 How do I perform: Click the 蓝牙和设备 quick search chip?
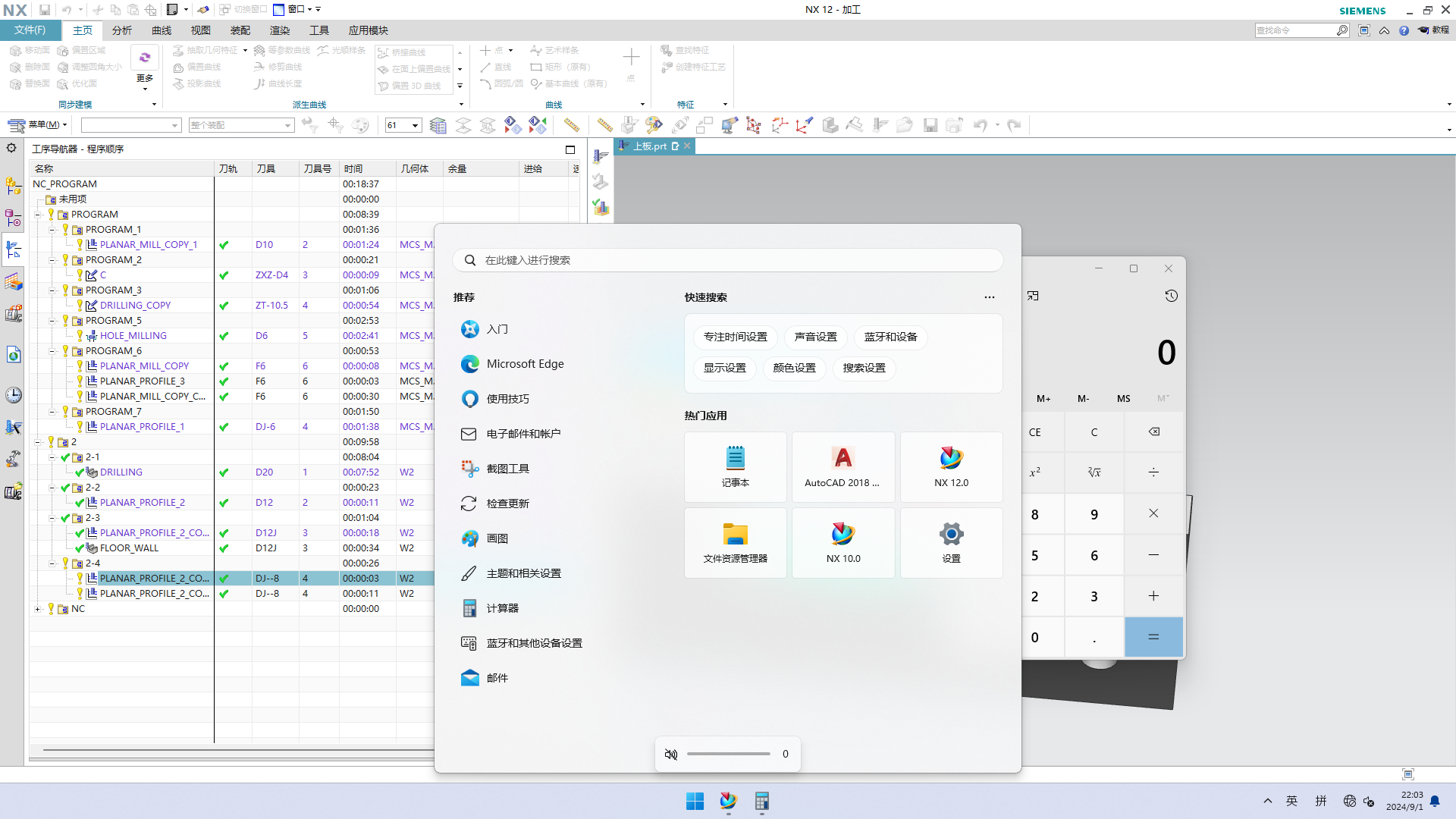[890, 337]
